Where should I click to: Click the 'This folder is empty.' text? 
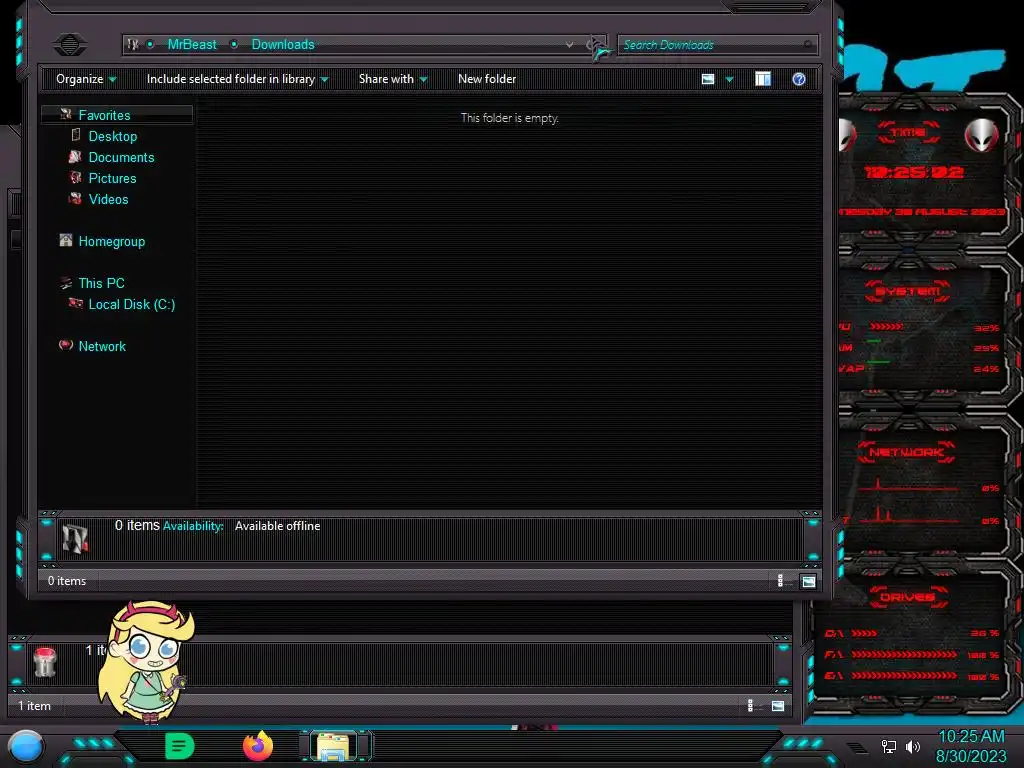pos(510,118)
